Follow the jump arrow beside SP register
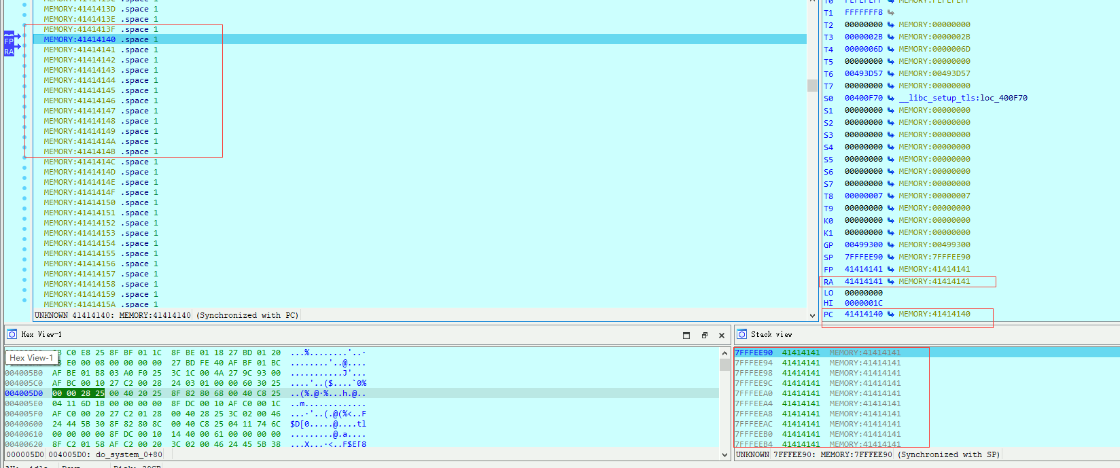 [891, 257]
